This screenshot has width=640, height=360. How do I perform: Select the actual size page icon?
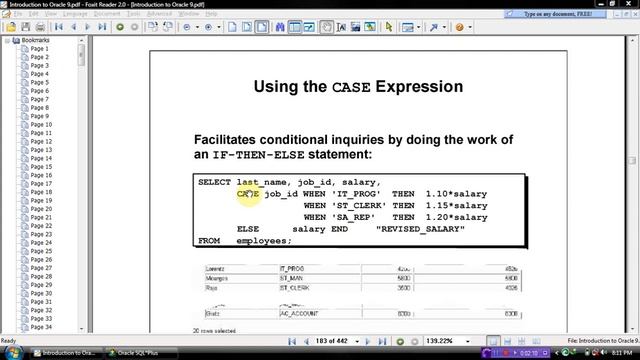tap(232, 27)
